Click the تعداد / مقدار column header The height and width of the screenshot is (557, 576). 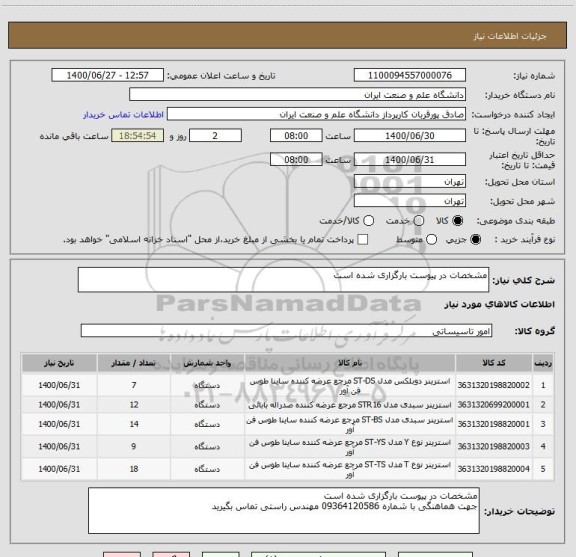click(134, 363)
